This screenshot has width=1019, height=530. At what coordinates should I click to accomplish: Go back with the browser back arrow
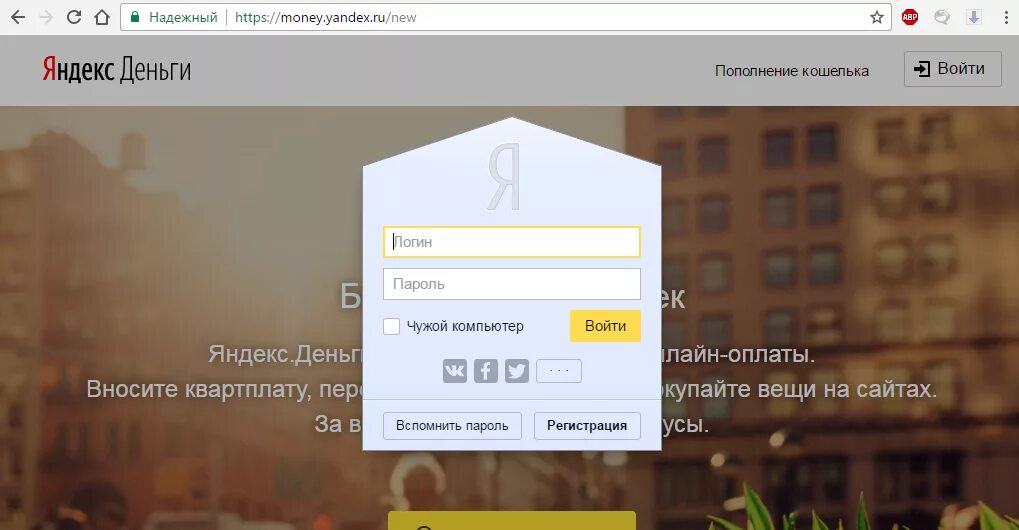coord(18,18)
